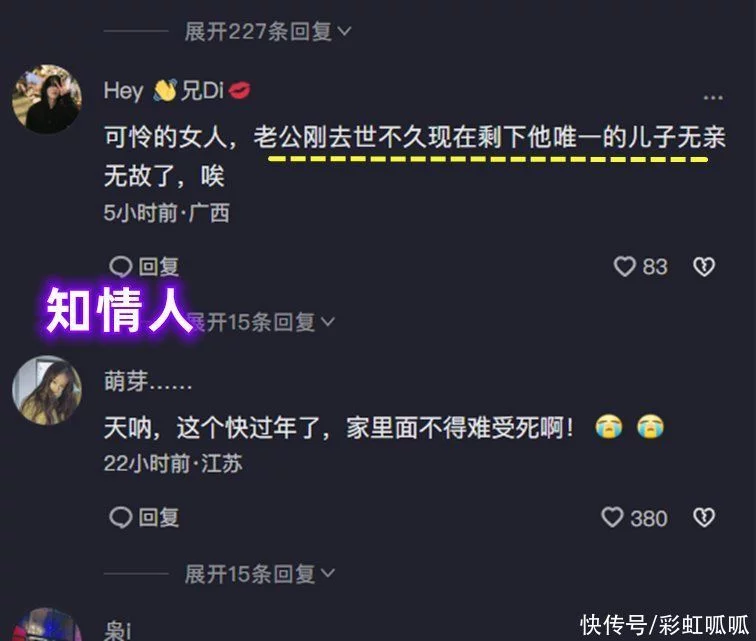
Task: Click the 380 like count
Action: pos(649,518)
